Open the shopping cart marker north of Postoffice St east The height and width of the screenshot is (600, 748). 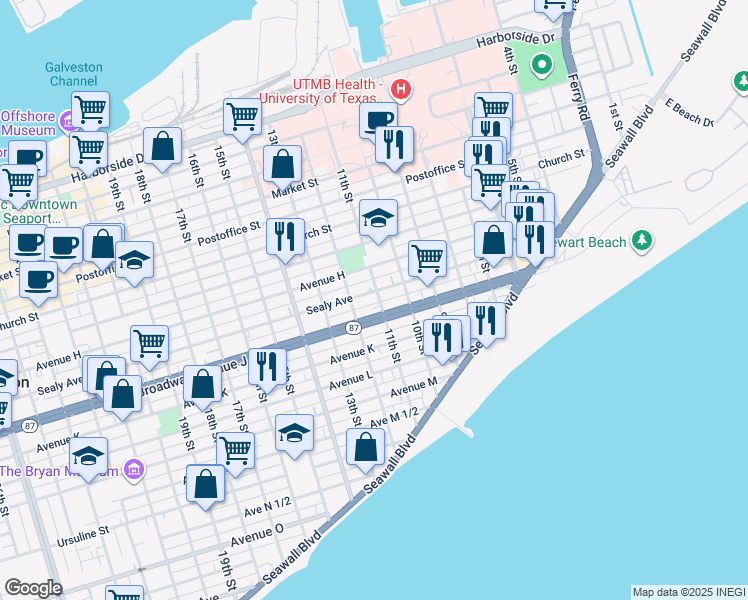(490, 184)
